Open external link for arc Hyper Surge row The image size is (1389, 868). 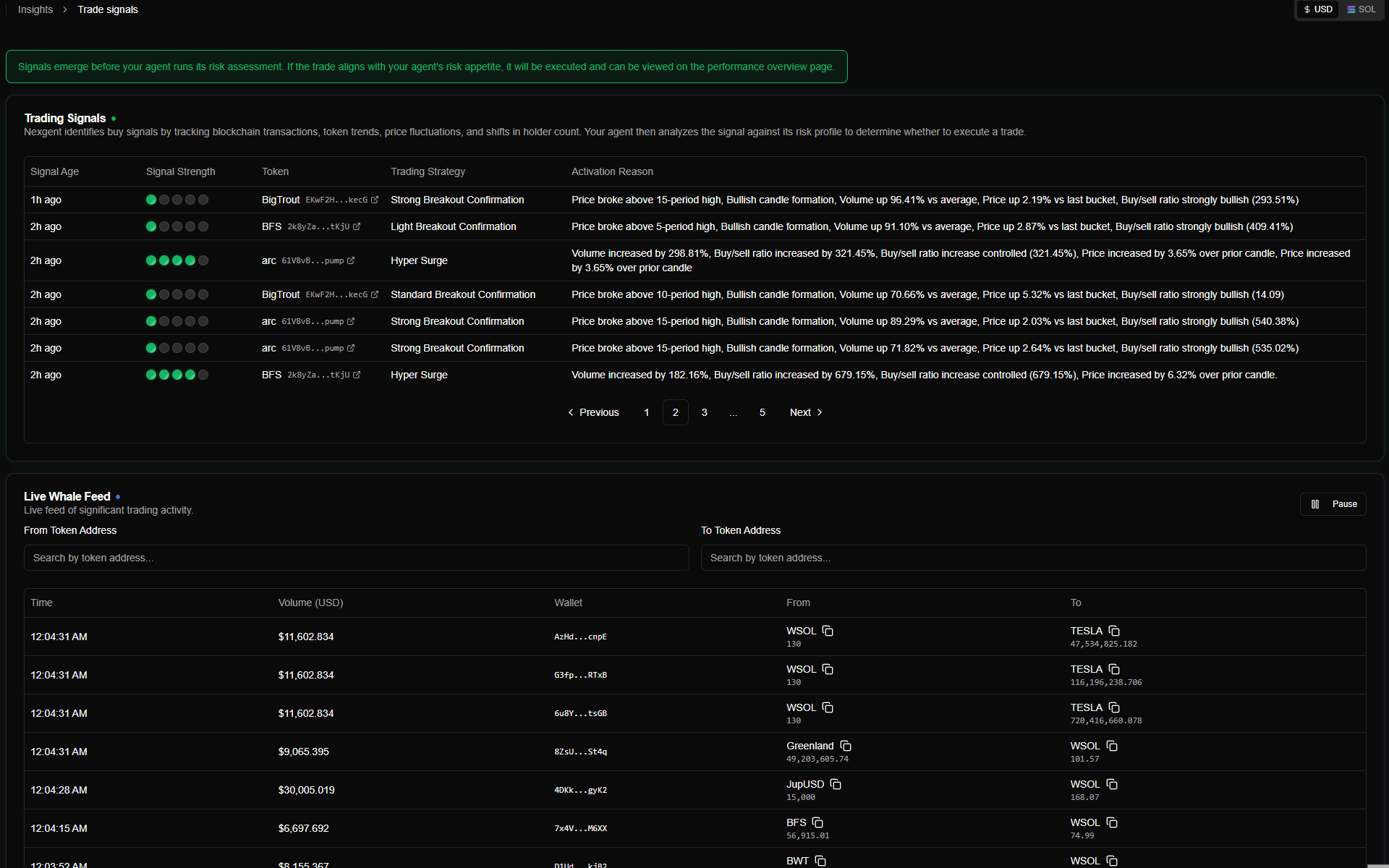tap(351, 261)
